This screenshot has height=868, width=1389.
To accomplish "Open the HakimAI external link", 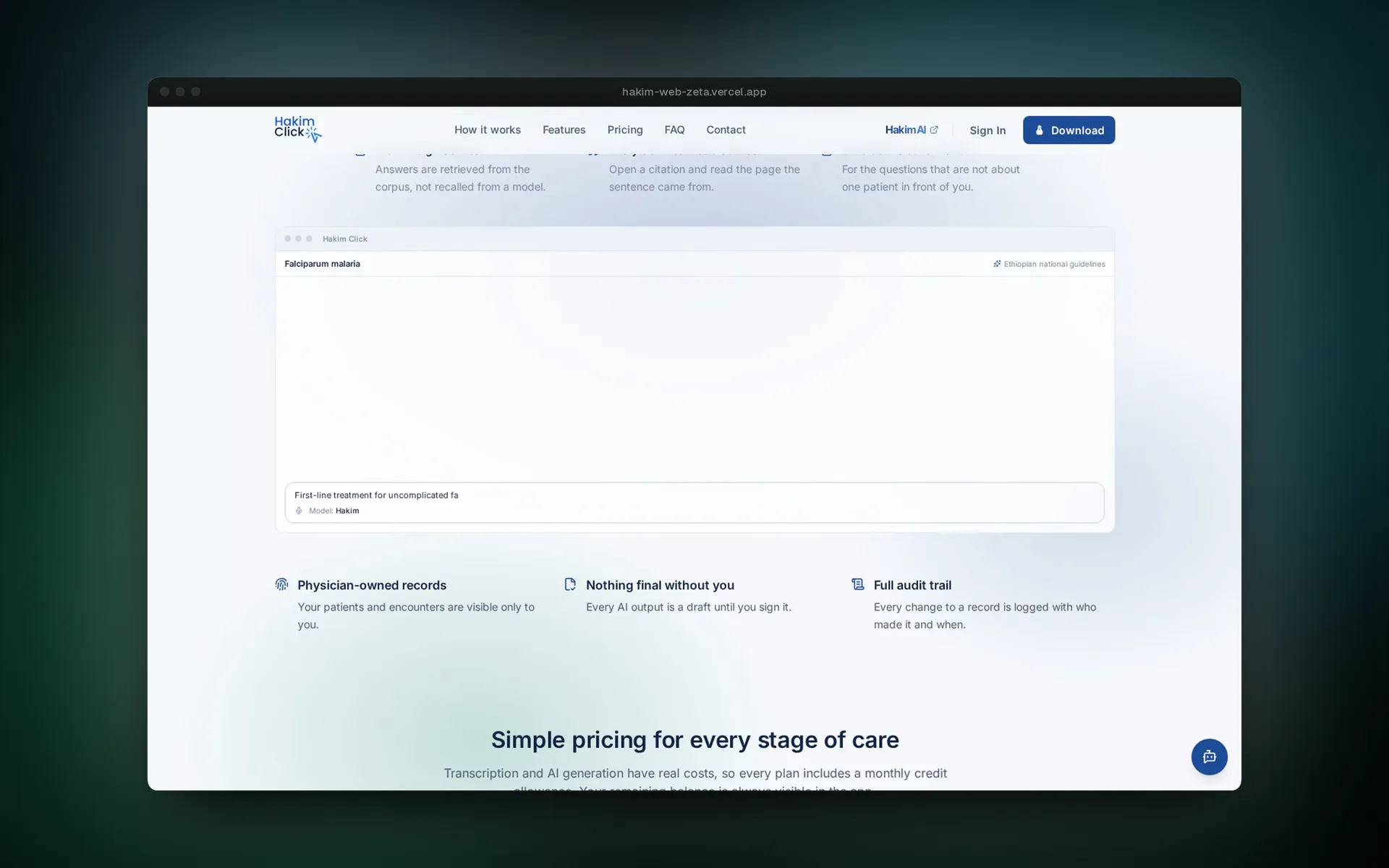I will [912, 130].
